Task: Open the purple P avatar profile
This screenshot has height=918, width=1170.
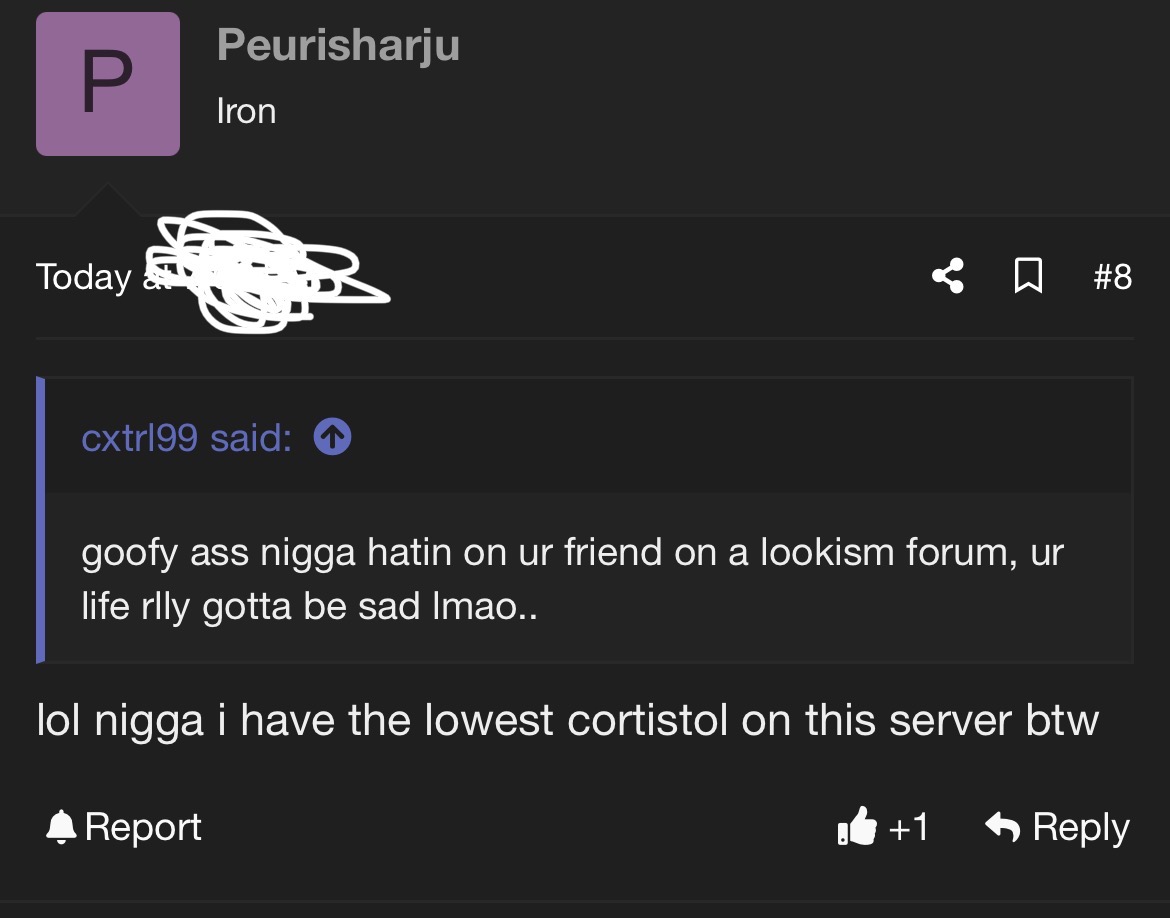Action: [x=107, y=84]
